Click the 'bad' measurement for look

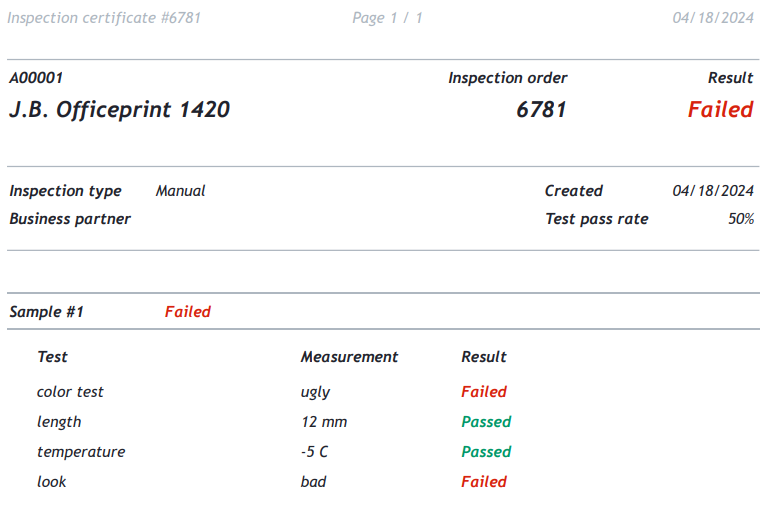coord(313,482)
